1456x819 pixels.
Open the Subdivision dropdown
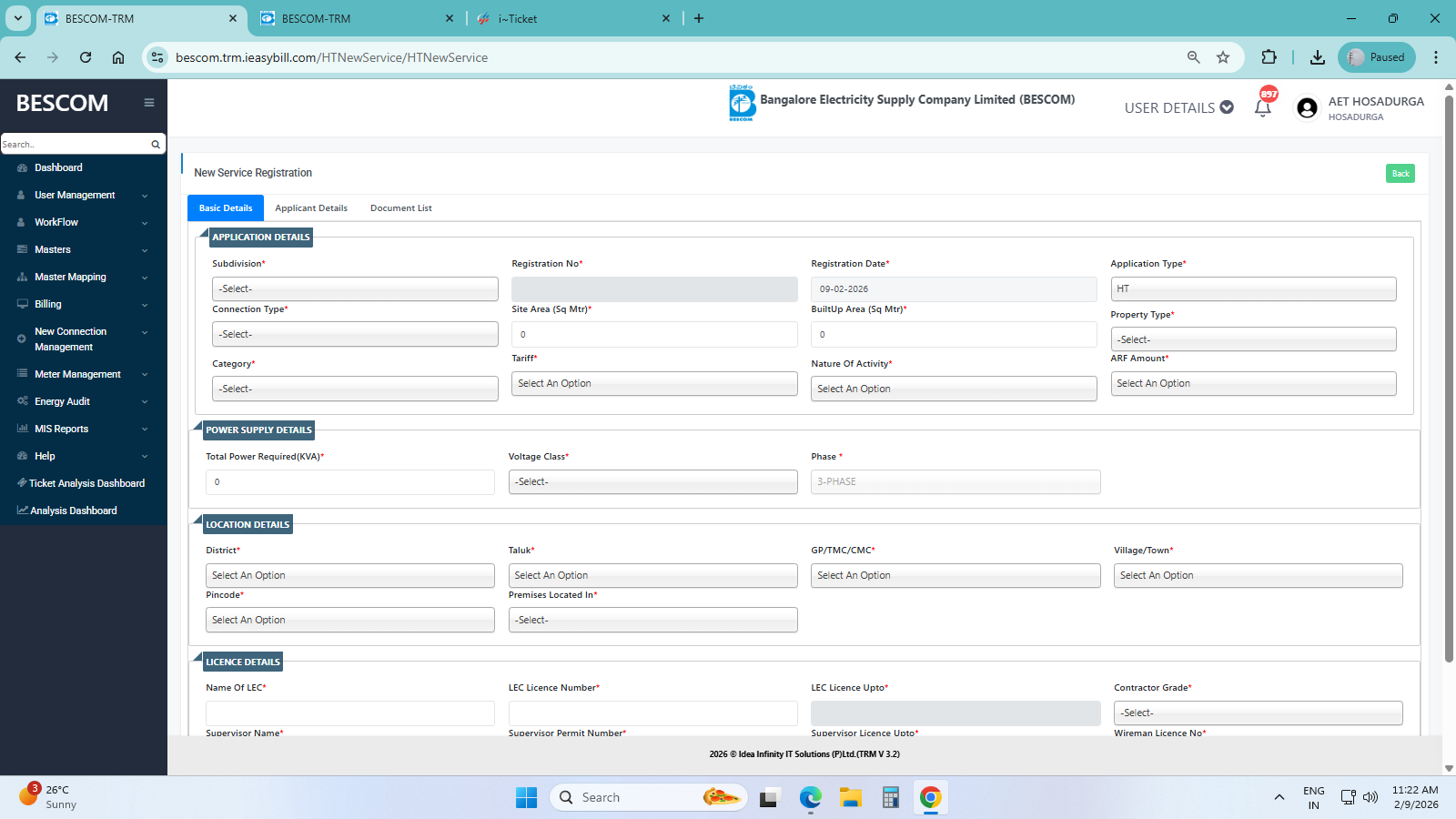tap(355, 288)
